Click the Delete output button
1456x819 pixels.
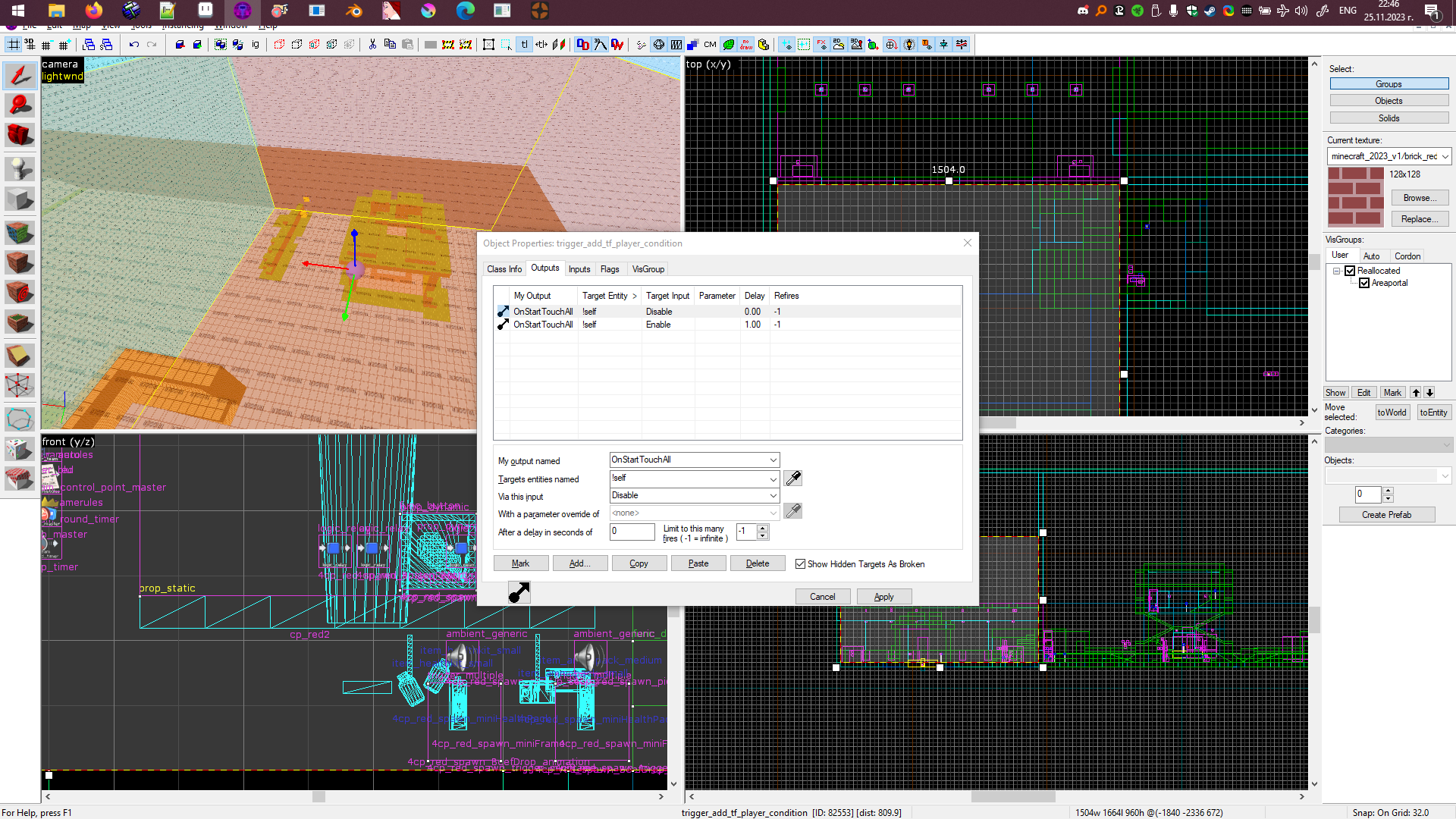758,563
